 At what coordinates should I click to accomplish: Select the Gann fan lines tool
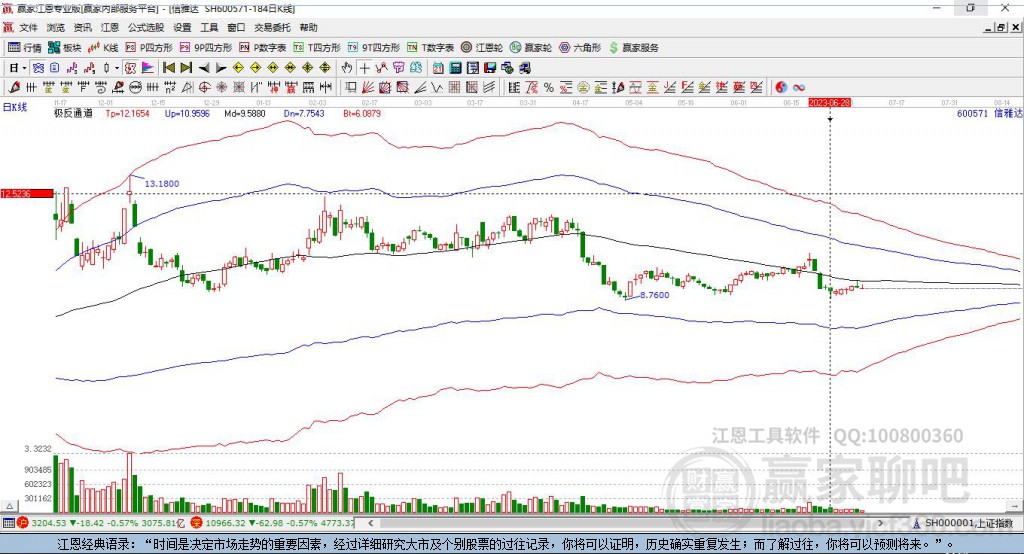tap(368, 88)
